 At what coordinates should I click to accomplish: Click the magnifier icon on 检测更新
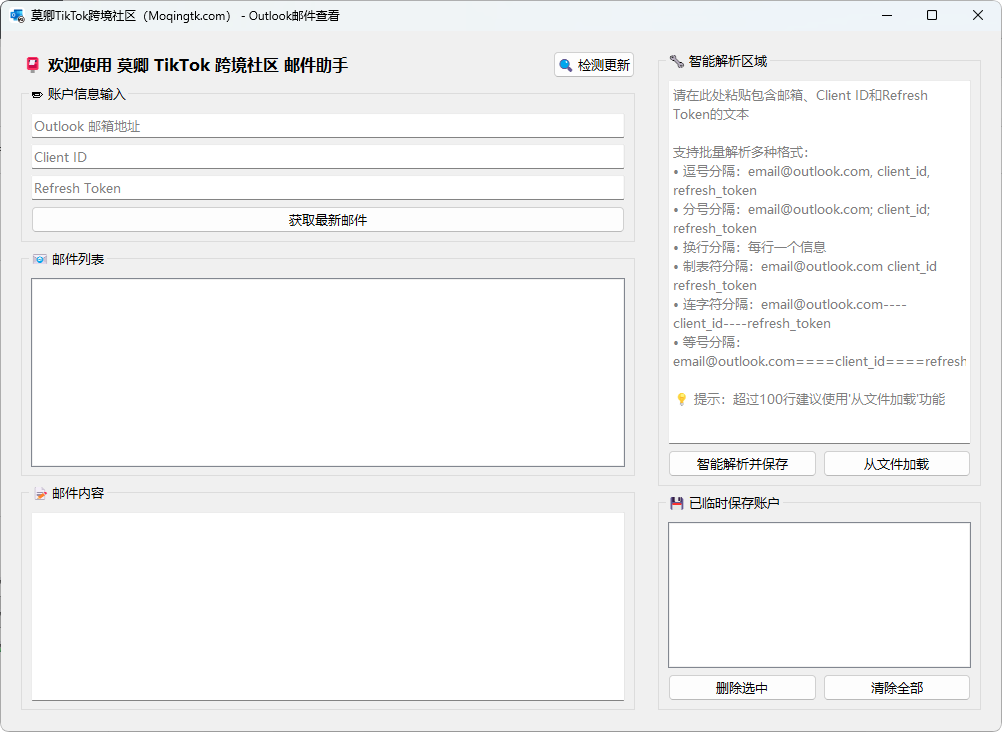[x=566, y=65]
